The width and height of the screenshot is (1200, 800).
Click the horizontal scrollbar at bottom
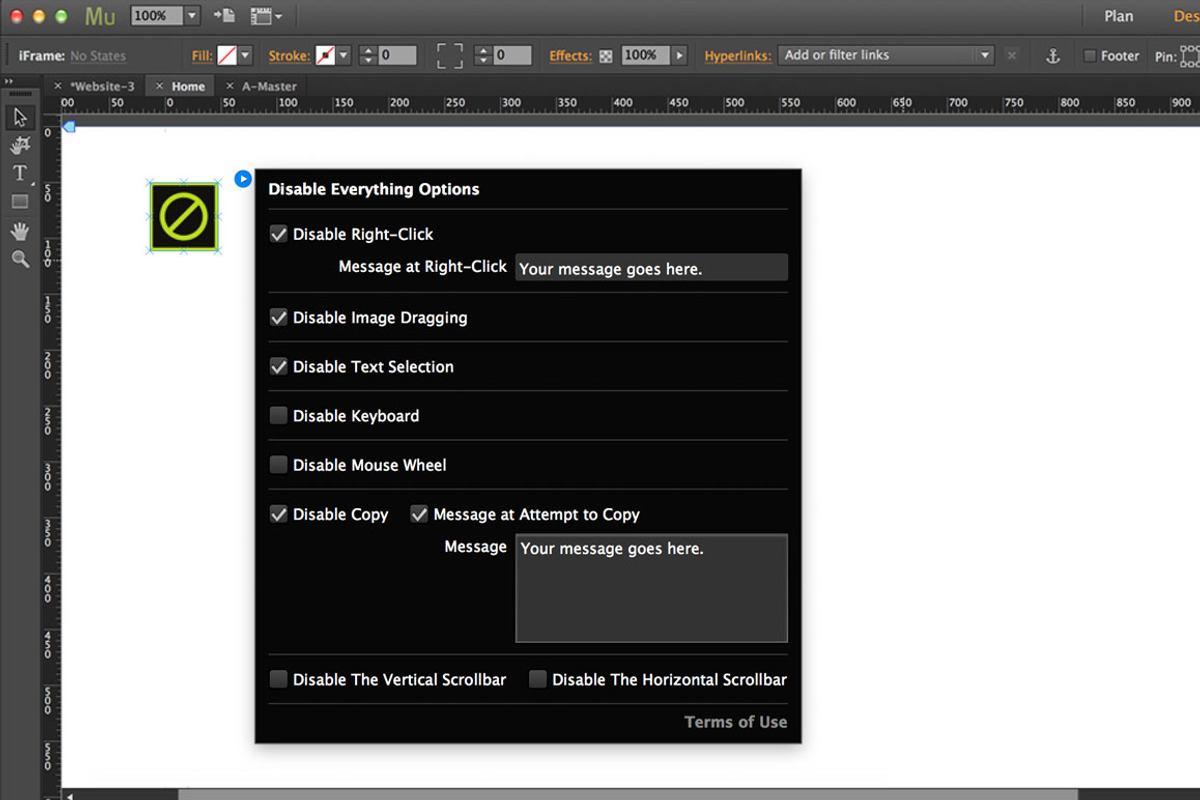click(628, 795)
